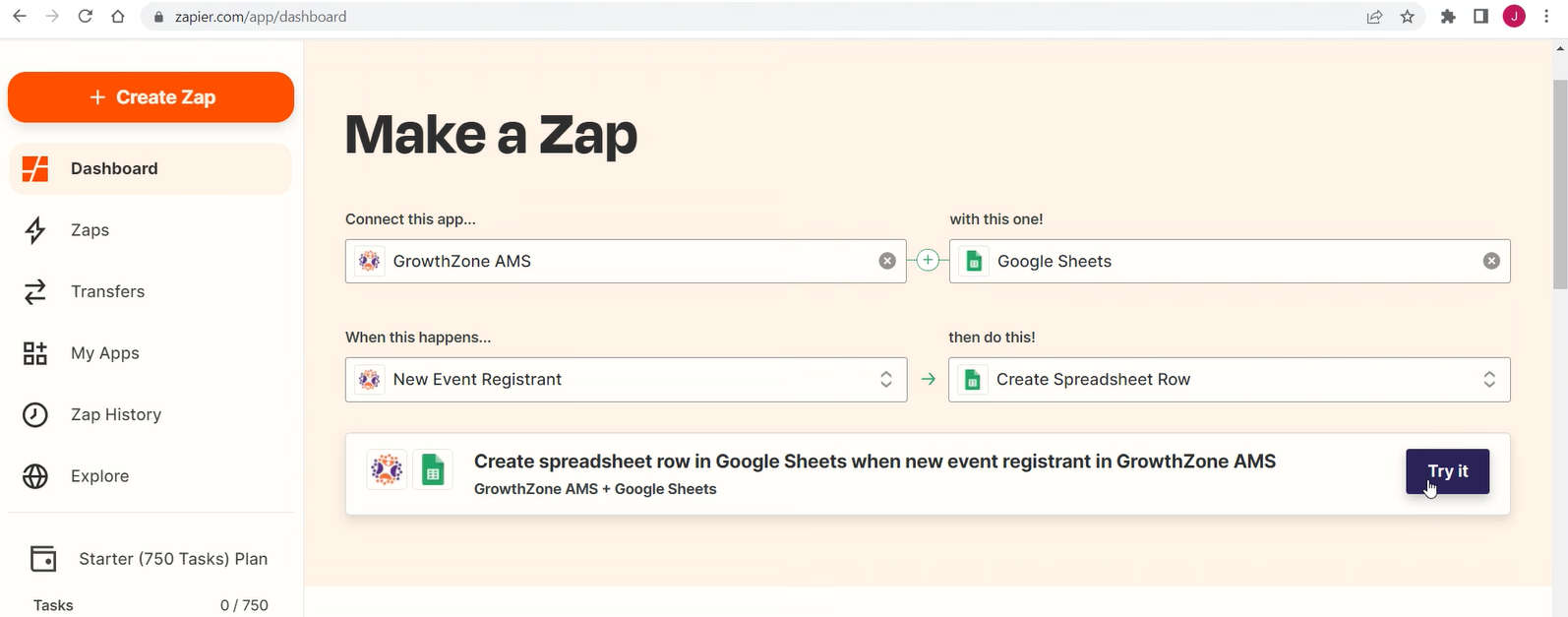1568x617 pixels.
Task: Click the My Apps grid icon
Action: tap(35, 353)
